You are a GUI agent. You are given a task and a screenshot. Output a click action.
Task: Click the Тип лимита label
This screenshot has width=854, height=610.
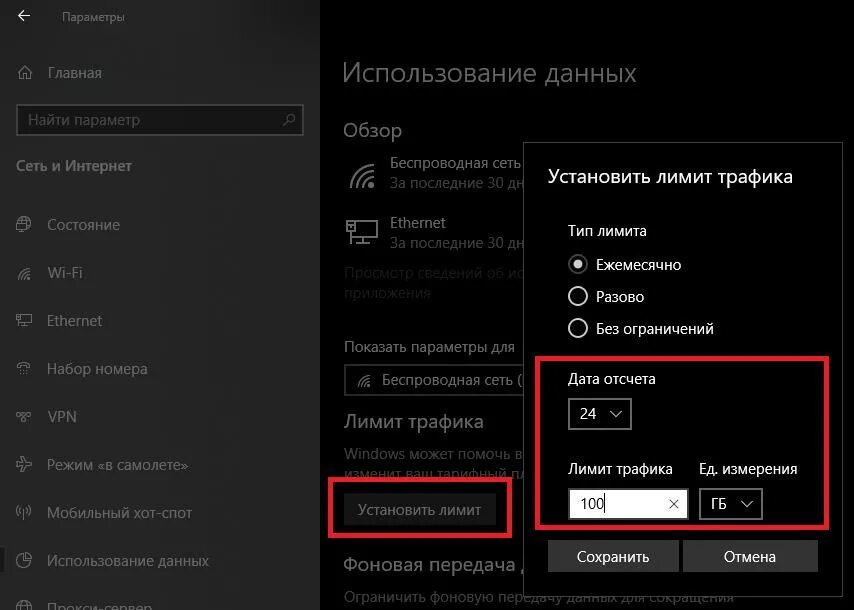point(607,231)
